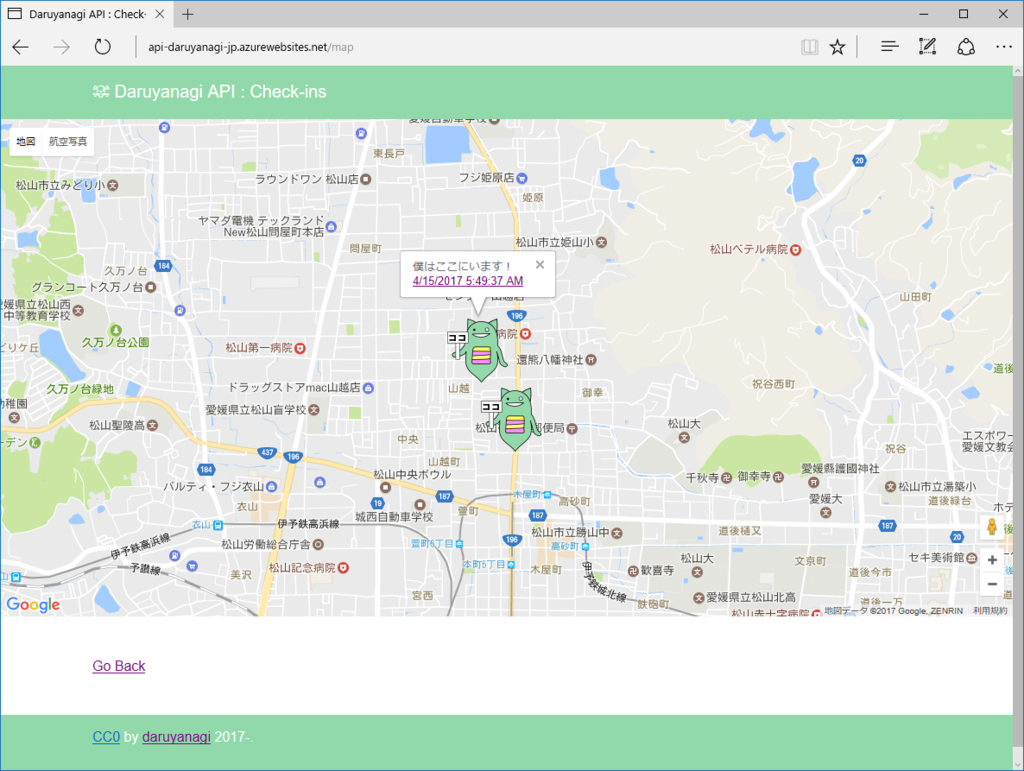Click the フジ姫原店 shopping marker
The image size is (1024, 771).
[521, 178]
